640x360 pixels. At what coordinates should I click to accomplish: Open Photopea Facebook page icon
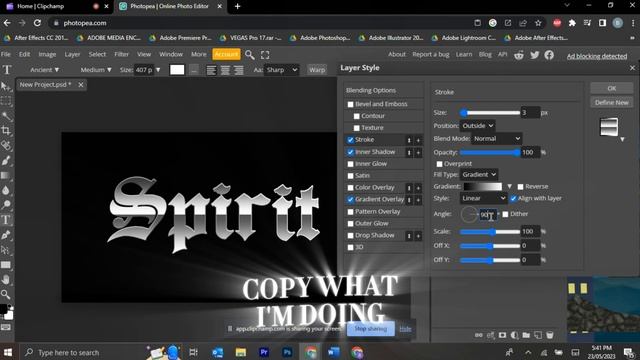pos(549,55)
